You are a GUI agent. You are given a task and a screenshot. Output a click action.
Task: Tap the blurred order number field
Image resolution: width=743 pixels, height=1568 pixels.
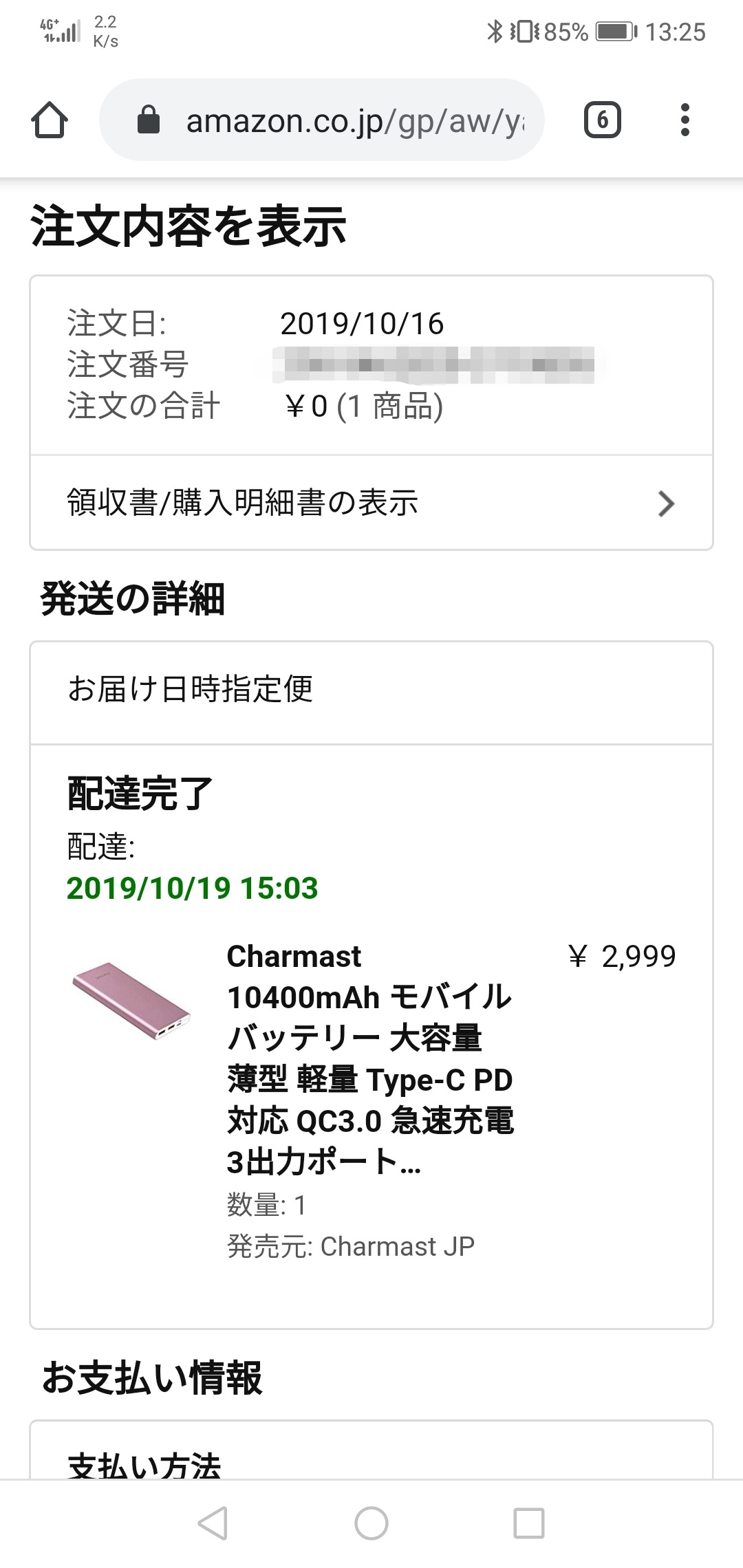[433, 364]
